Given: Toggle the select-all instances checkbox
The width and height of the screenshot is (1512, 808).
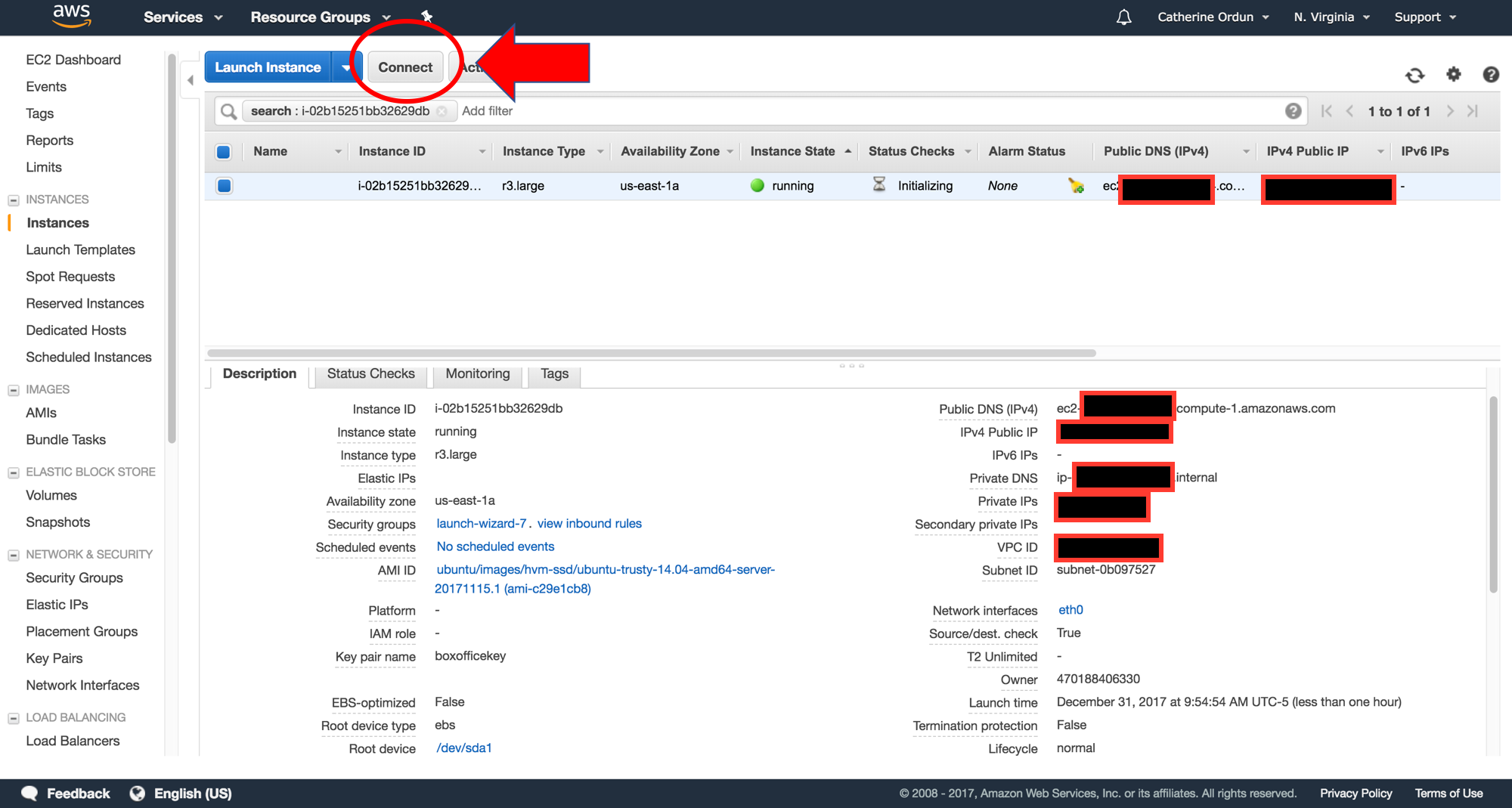Looking at the screenshot, I should [224, 152].
